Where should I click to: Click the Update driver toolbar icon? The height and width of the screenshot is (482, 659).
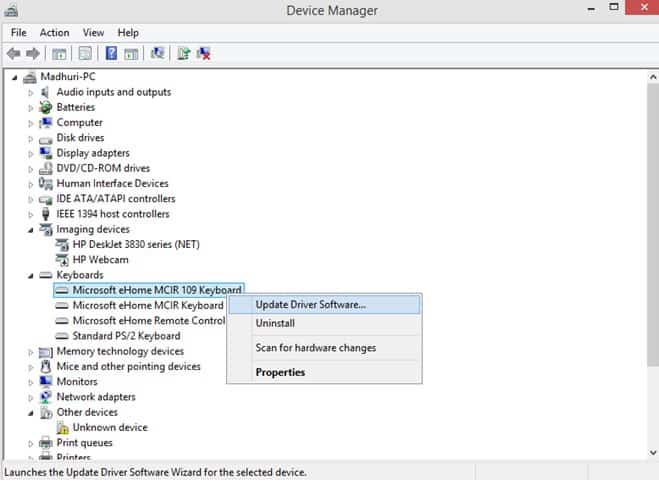point(184,53)
